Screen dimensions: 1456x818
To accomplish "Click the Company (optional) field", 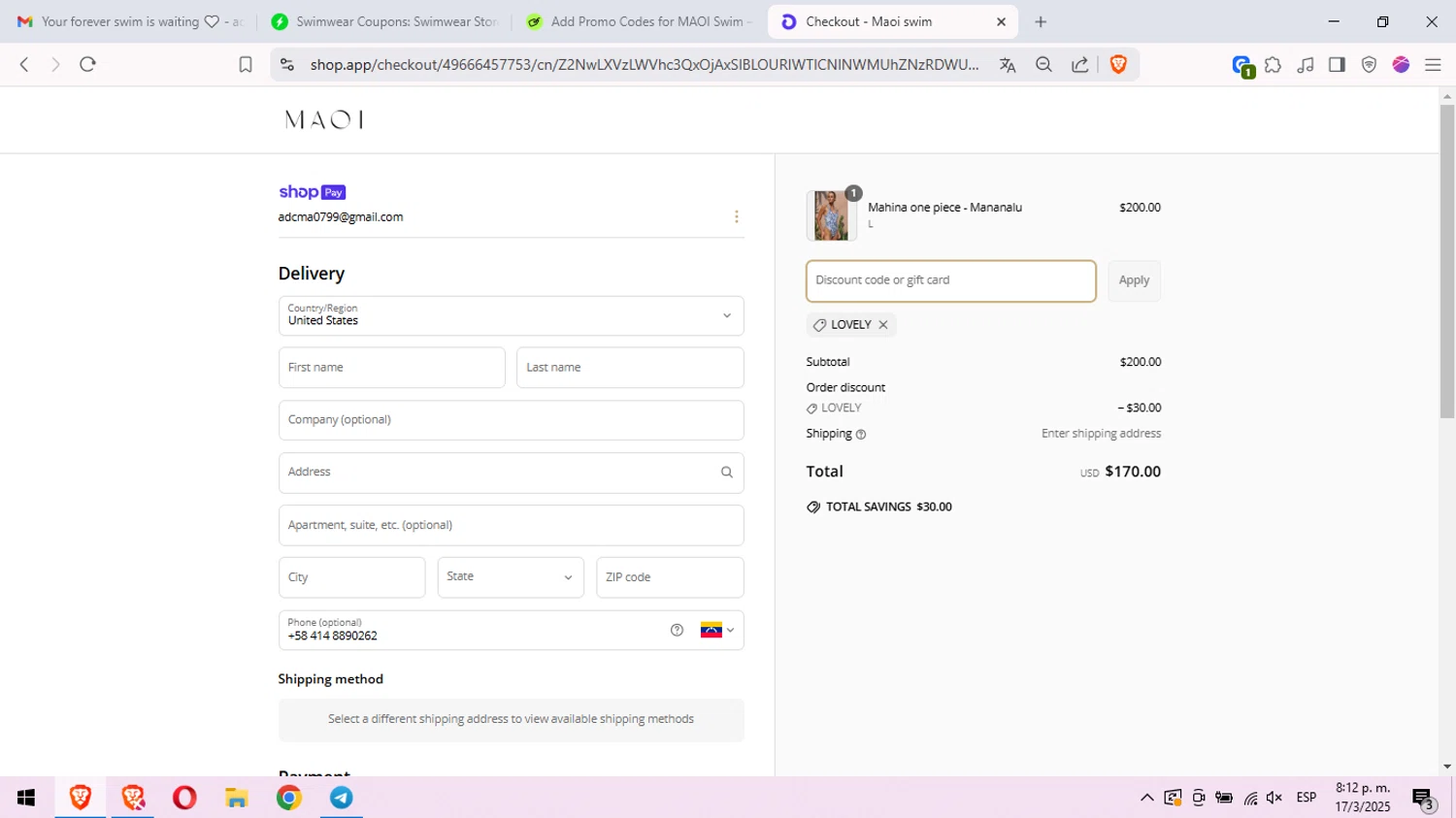I will tap(512, 420).
